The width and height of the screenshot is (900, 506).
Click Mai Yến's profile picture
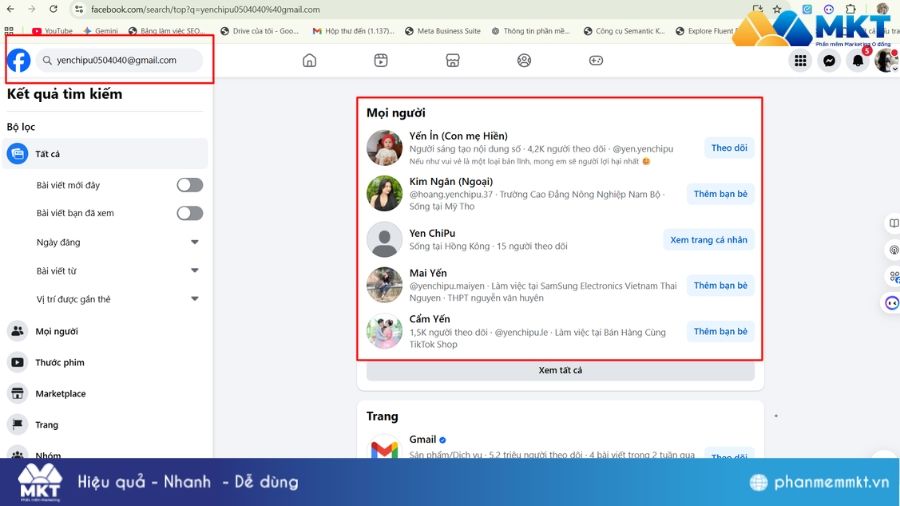(x=385, y=285)
